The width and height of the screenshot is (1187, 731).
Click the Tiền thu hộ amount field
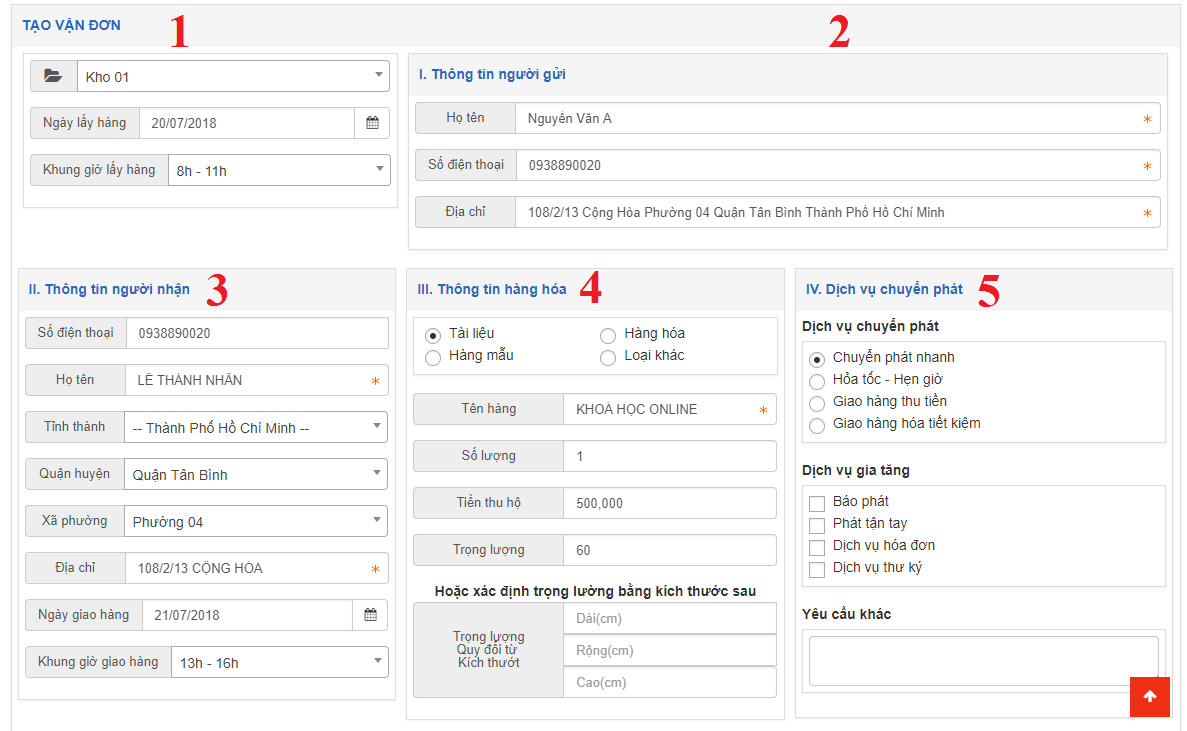point(668,503)
